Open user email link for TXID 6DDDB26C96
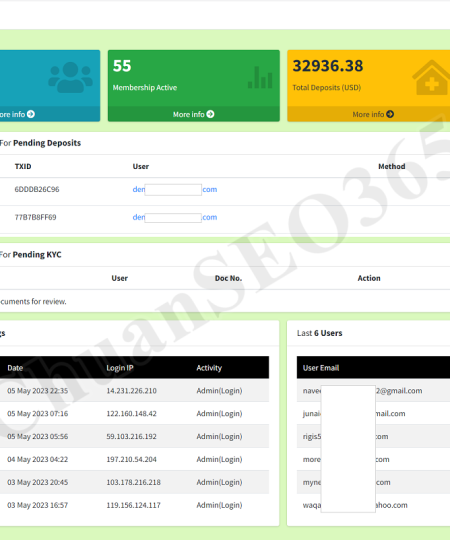This screenshot has height=540, width=450. [x=175, y=189]
